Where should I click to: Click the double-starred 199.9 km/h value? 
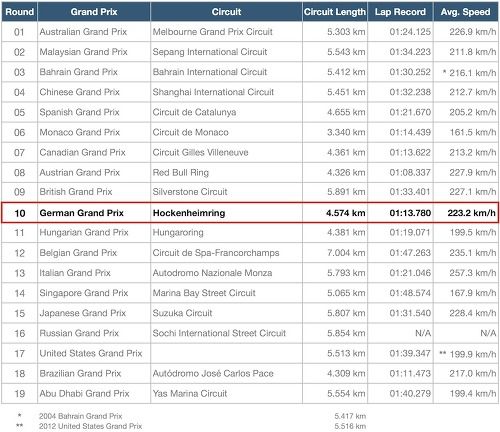468,354
